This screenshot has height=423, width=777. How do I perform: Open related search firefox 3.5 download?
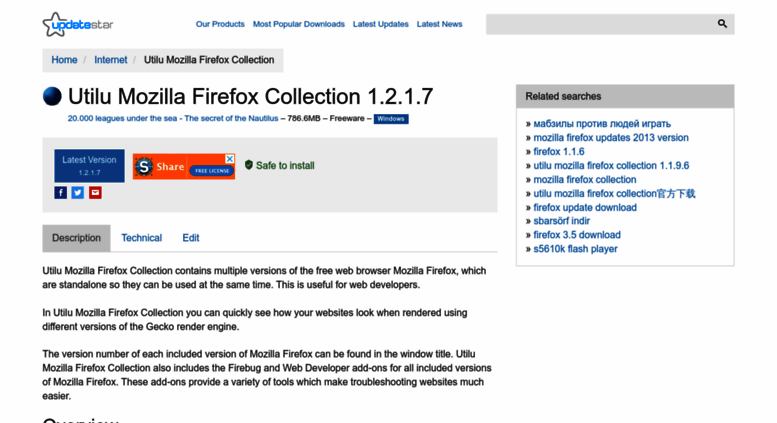[x=577, y=235]
